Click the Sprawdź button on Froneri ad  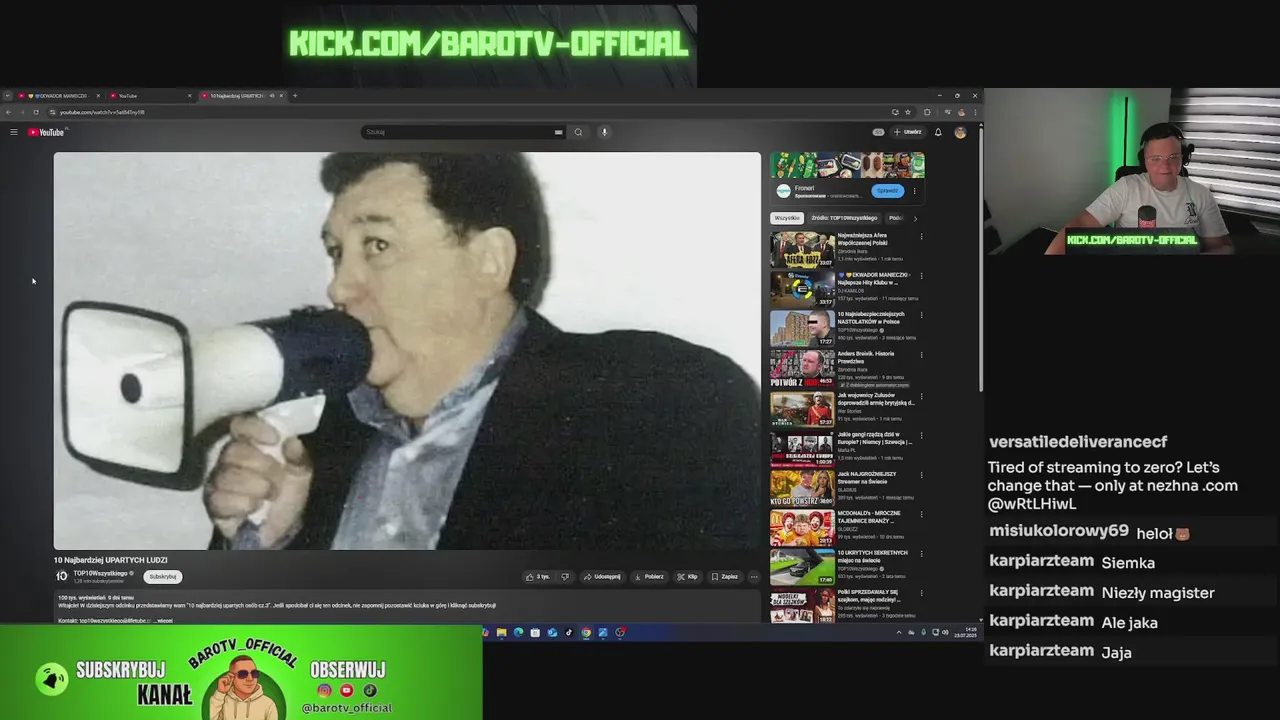click(886, 191)
